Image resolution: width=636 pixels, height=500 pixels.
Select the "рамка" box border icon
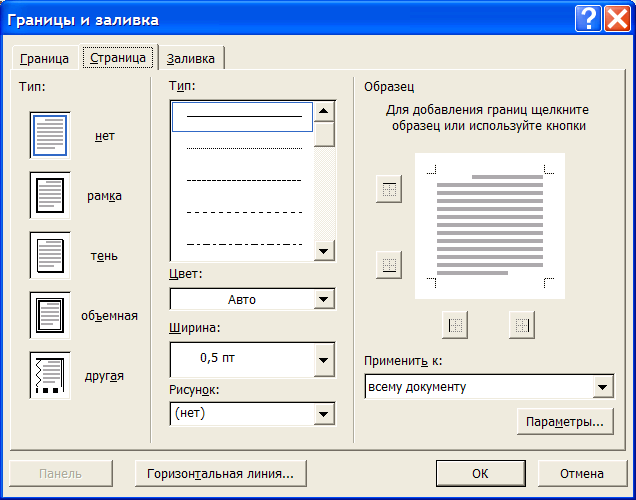coord(50,195)
